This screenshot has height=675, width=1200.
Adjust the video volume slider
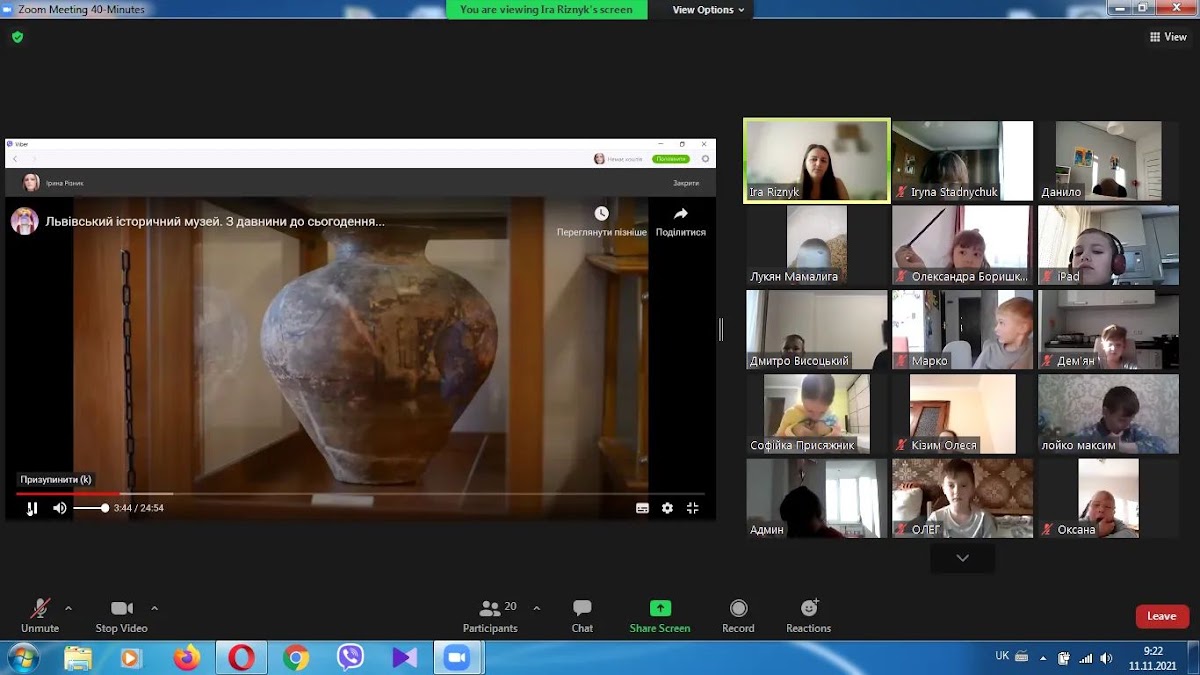pyautogui.click(x=90, y=508)
